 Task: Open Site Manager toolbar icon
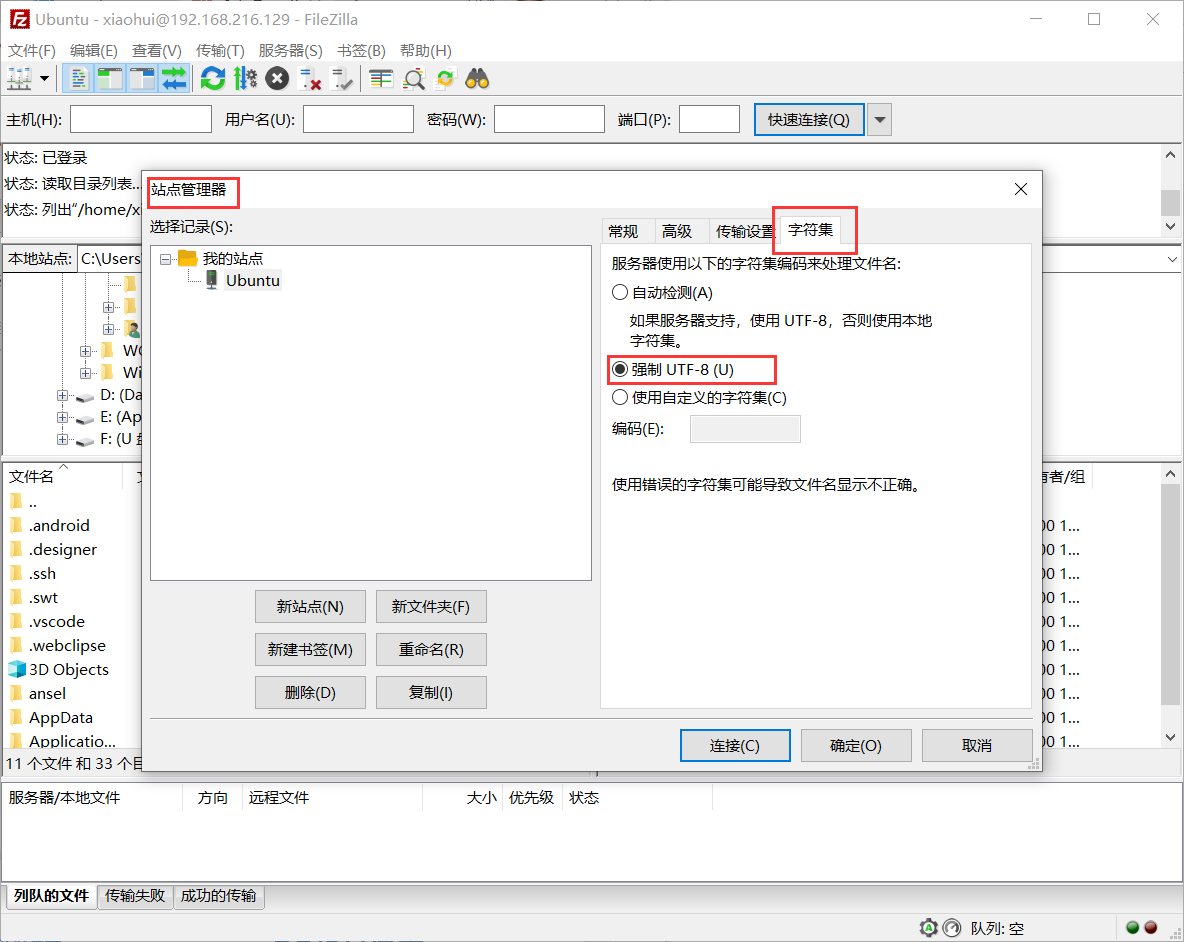click(x=19, y=78)
